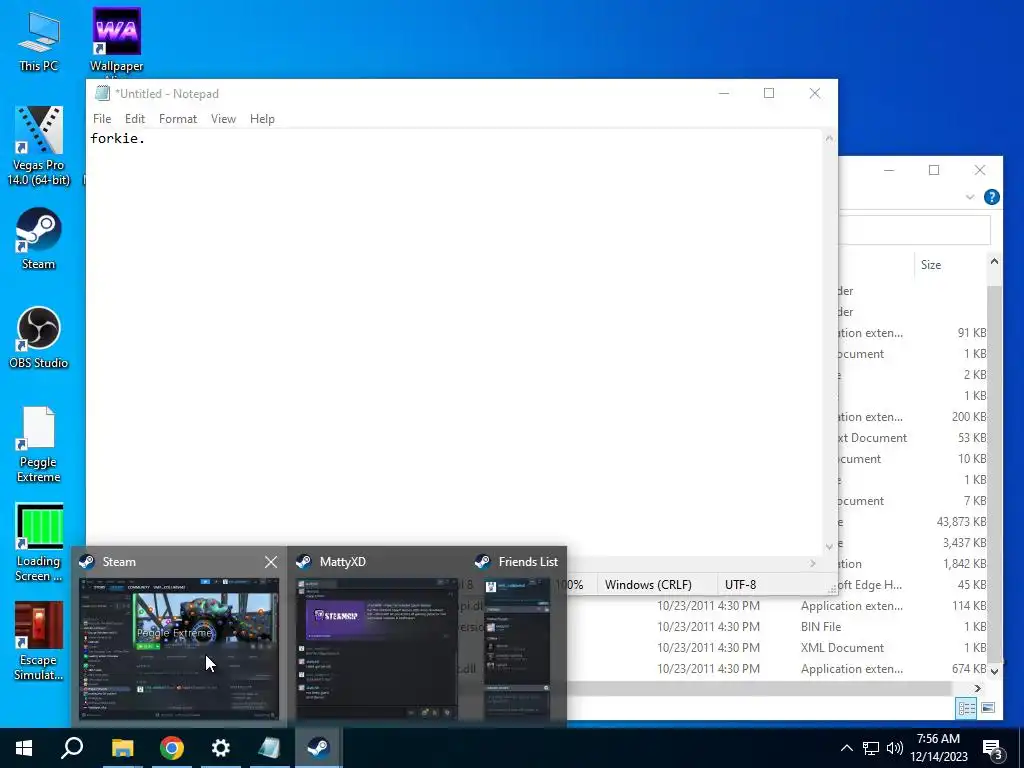The width and height of the screenshot is (1024, 768).
Task: Select the Loading Screen desktop shortcut
Action: click(x=39, y=542)
